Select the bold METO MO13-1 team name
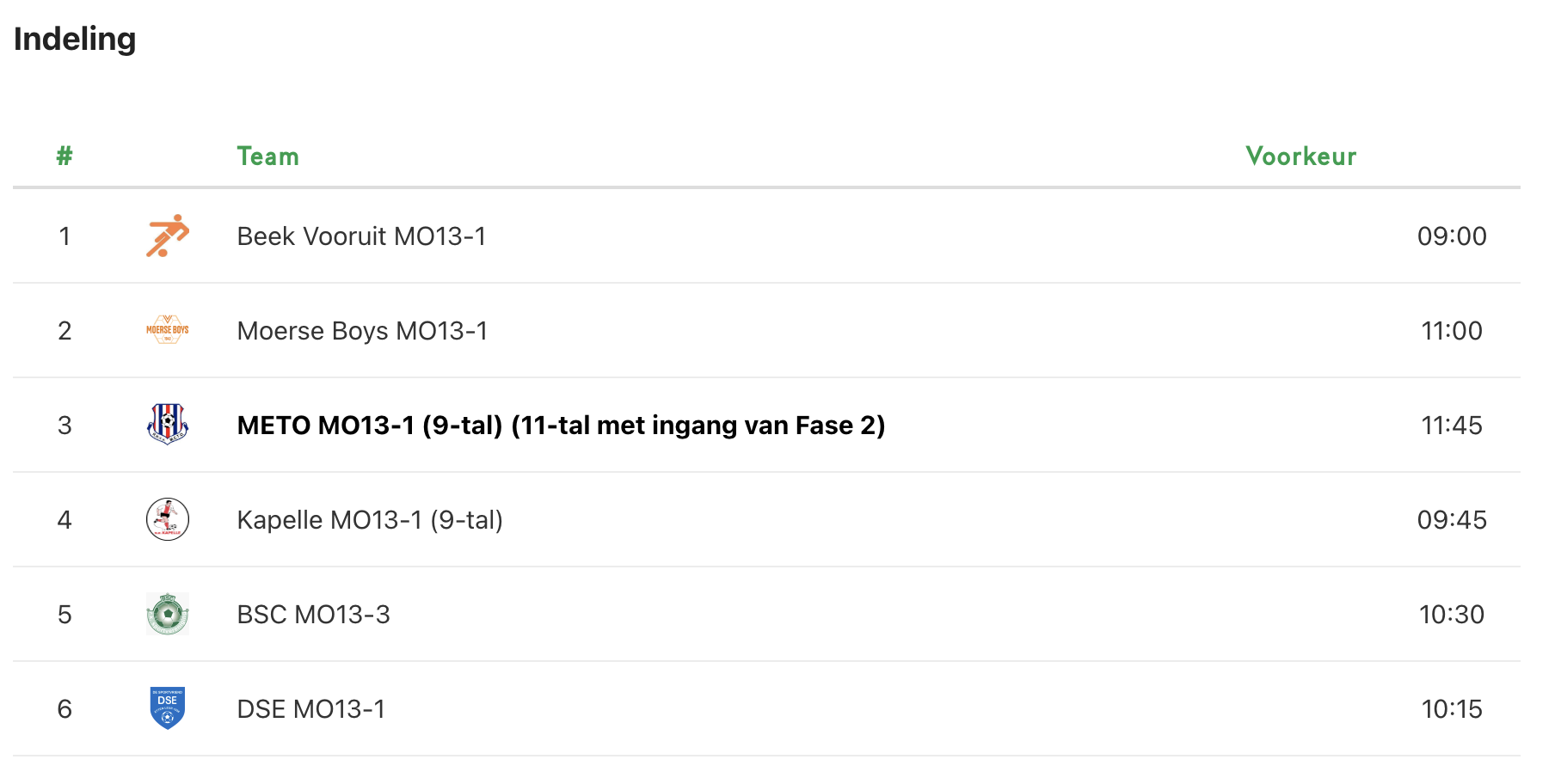 (x=561, y=426)
